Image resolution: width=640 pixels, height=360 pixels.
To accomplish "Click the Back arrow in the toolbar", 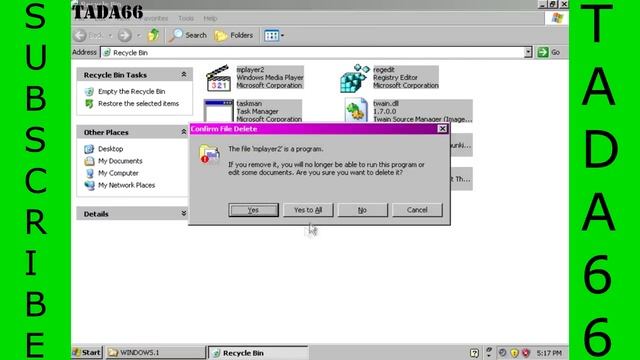I will point(81,36).
